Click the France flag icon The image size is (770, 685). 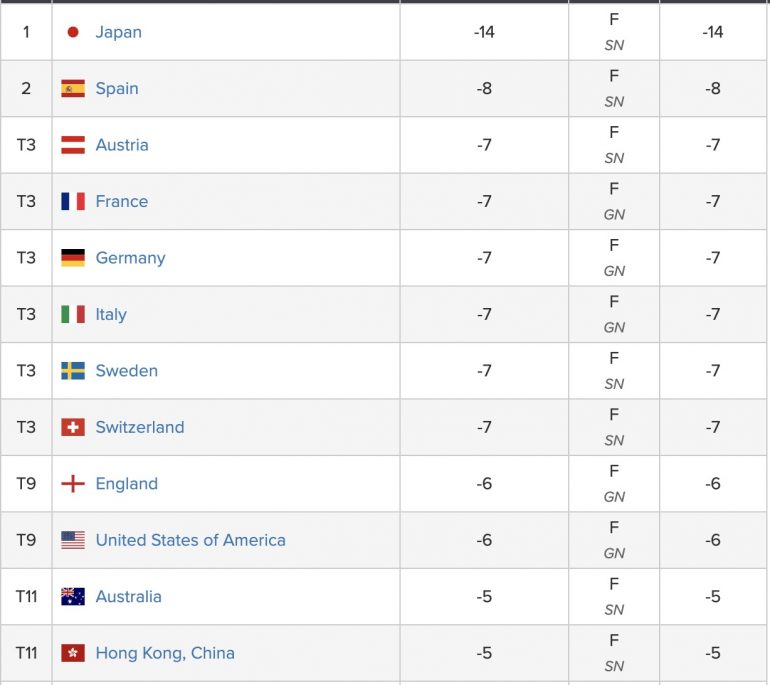coord(73,201)
